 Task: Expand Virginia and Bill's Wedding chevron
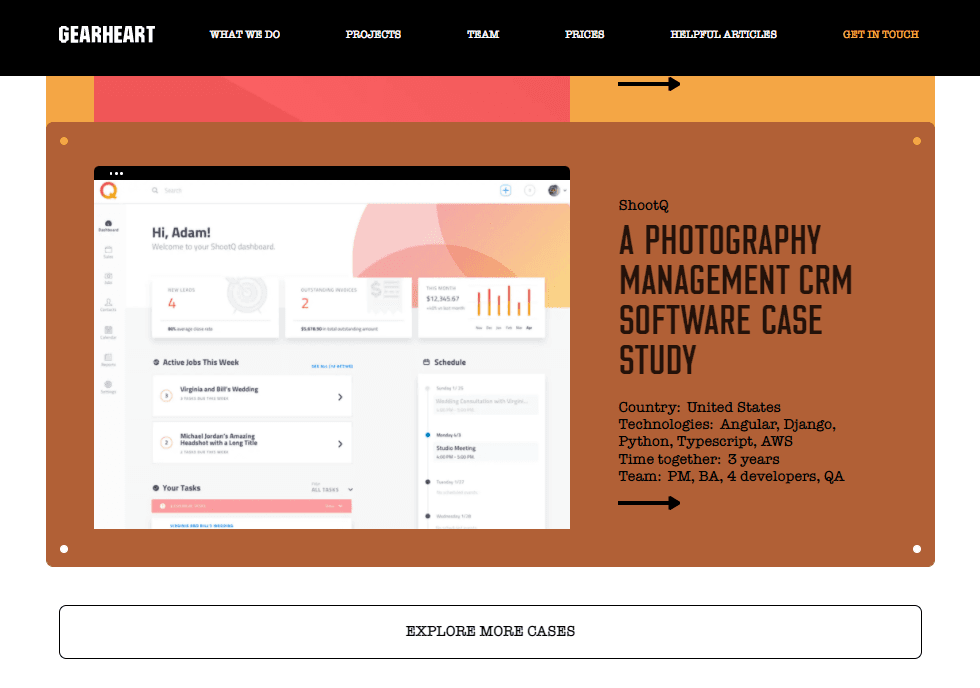click(x=340, y=397)
